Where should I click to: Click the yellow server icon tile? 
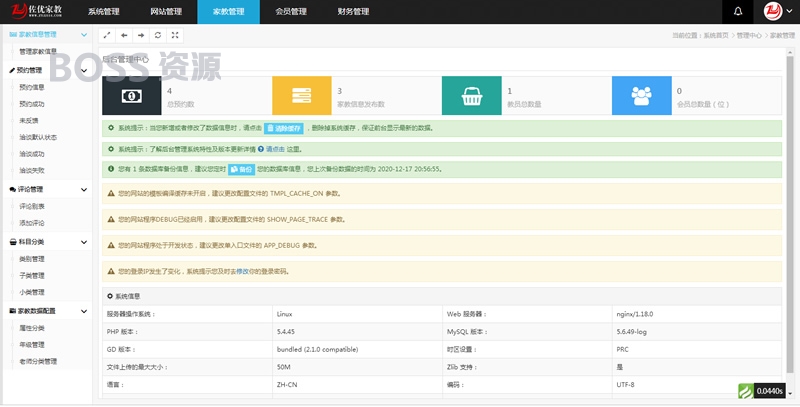click(302, 95)
